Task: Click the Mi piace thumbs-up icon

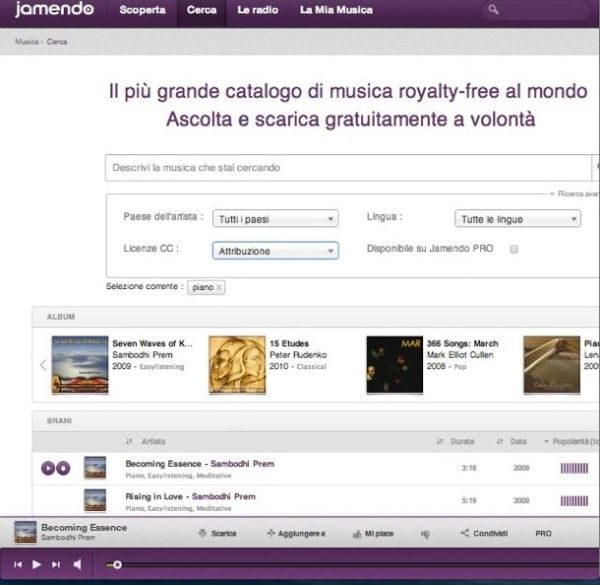Action: (x=356, y=534)
